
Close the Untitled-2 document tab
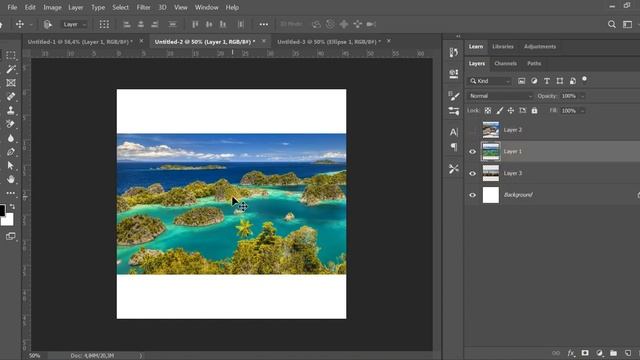264,41
